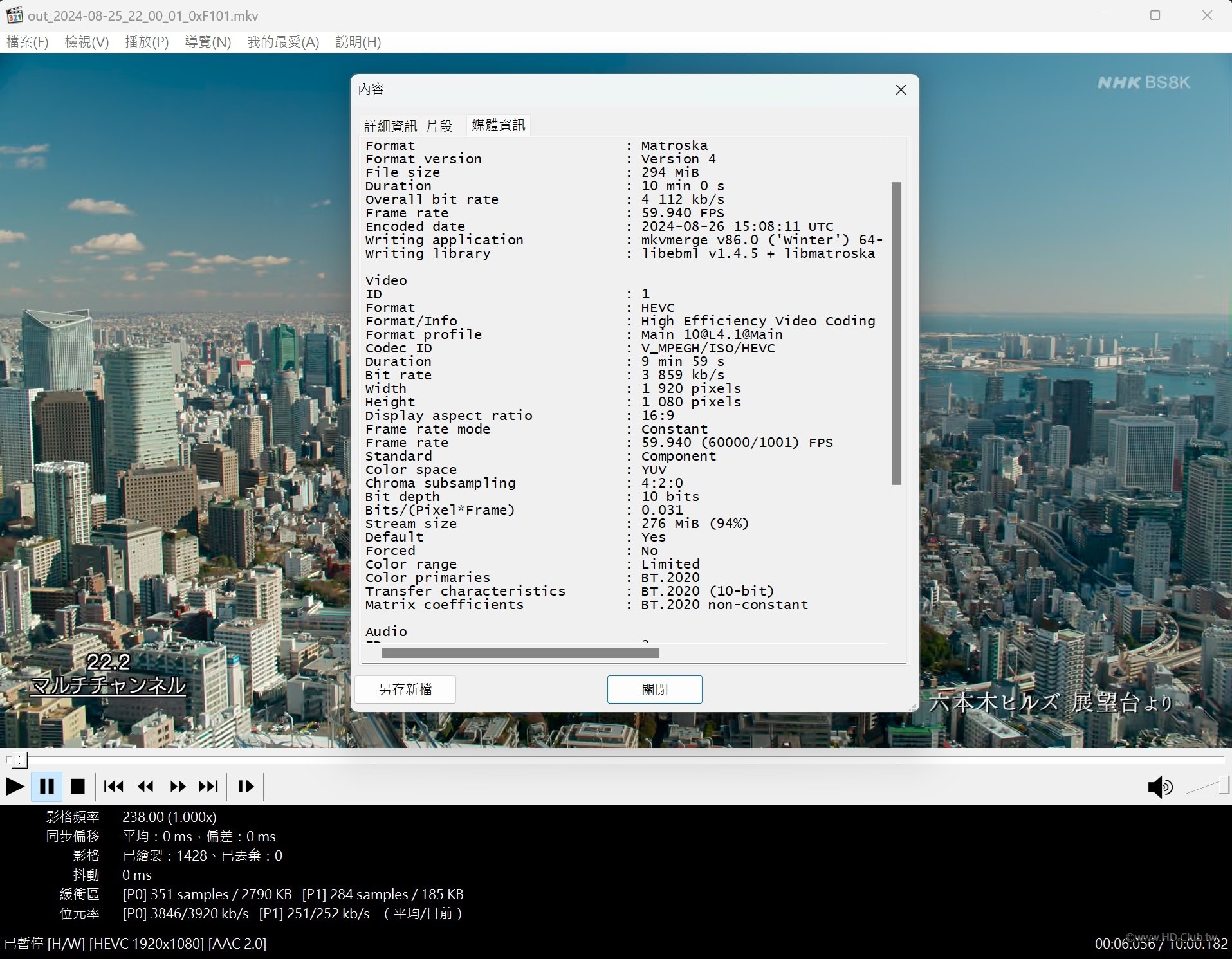The height and width of the screenshot is (959, 1232).
Task: Click the Play button in the player controls
Action: coord(15,786)
